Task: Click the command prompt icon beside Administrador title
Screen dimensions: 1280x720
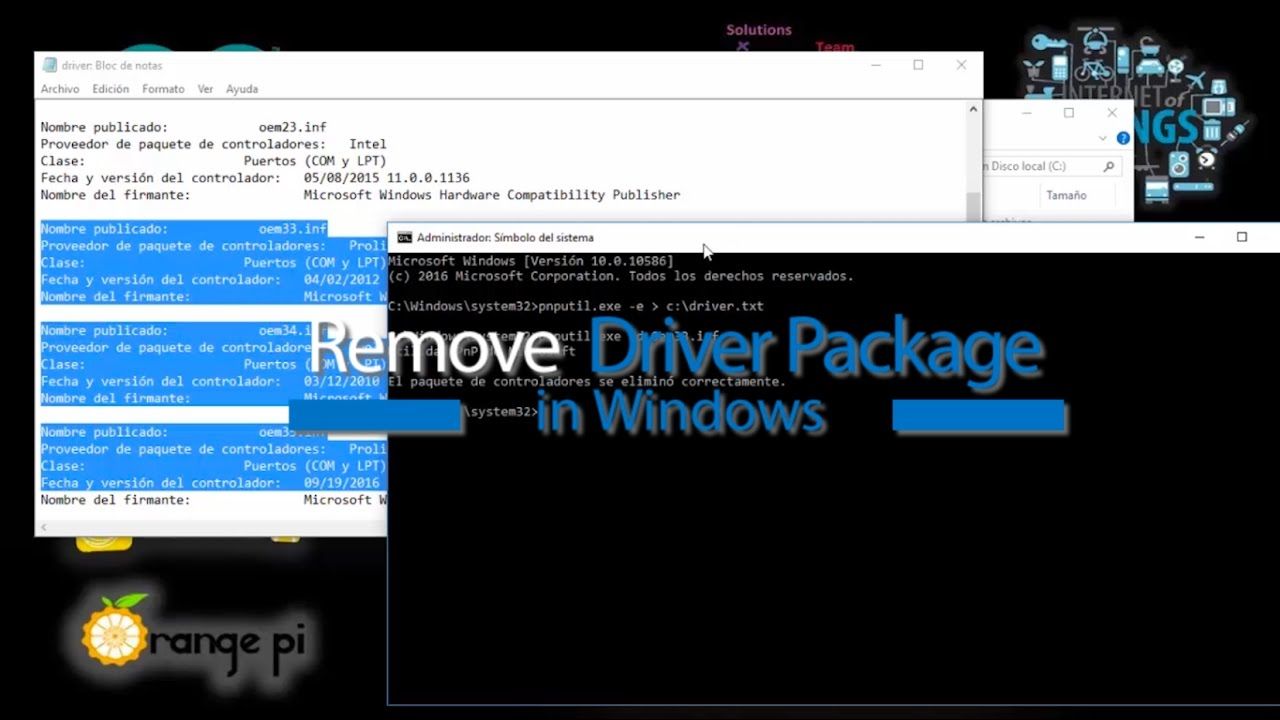Action: pyautogui.click(x=404, y=237)
